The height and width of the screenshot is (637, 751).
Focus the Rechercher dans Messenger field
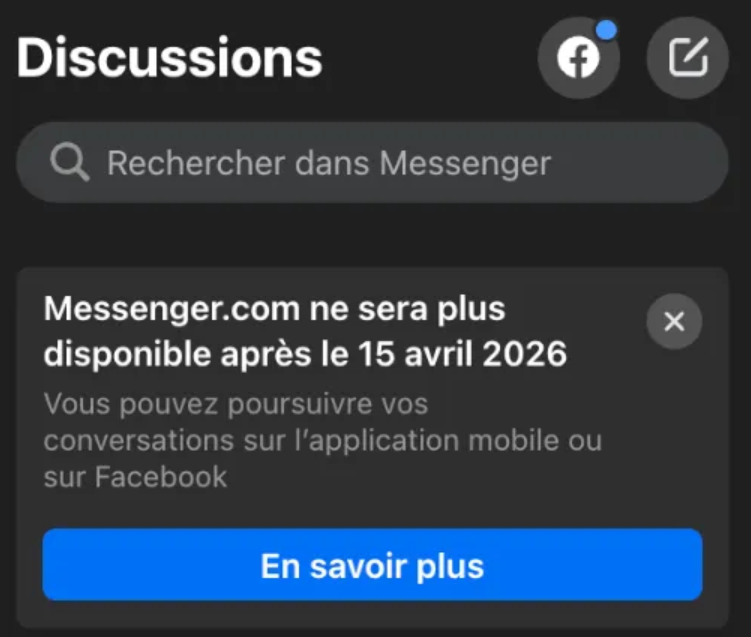(373, 162)
